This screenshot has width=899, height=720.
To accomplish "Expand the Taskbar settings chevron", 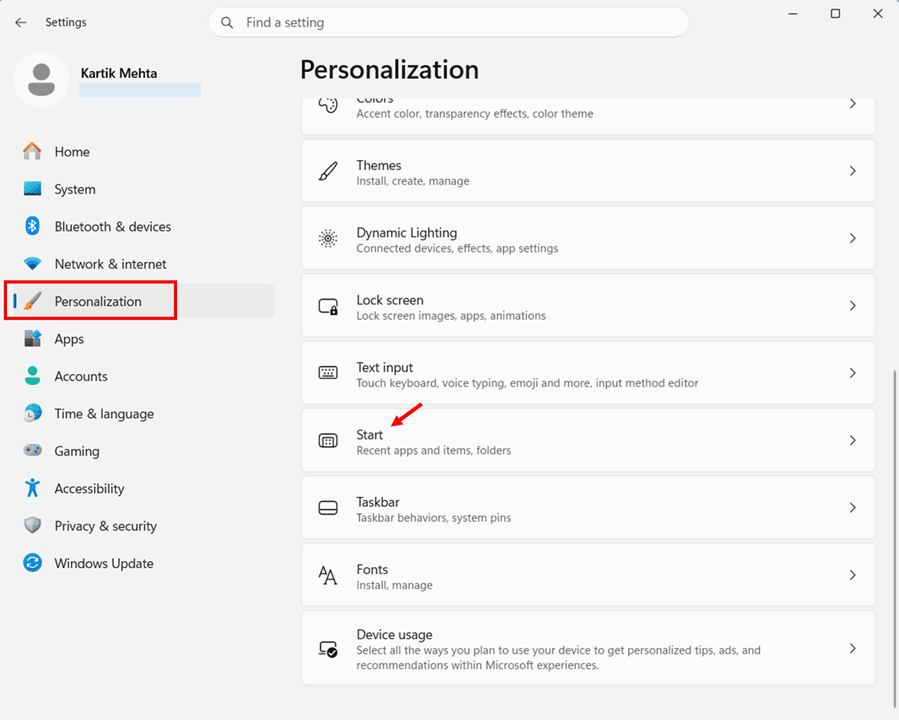I will point(852,508).
